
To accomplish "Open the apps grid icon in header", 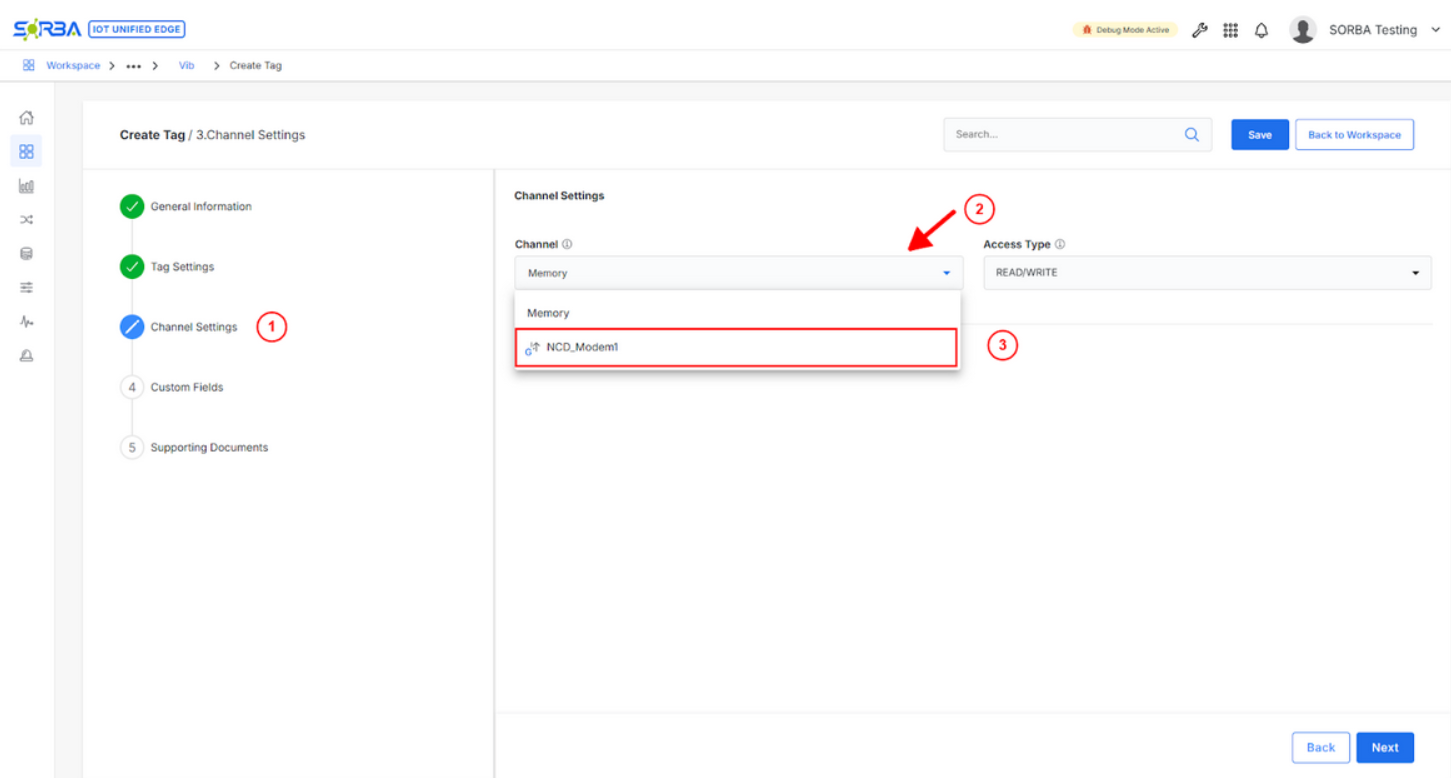I will pyautogui.click(x=1230, y=30).
